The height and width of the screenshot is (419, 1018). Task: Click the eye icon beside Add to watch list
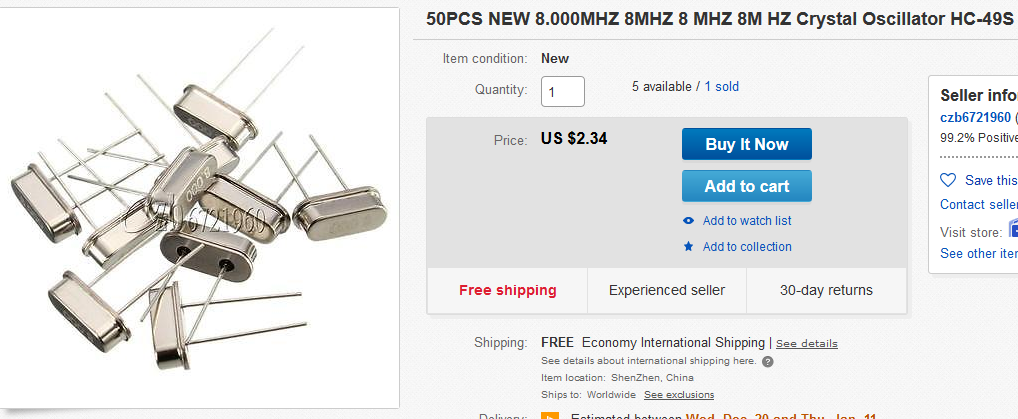pyautogui.click(x=688, y=221)
